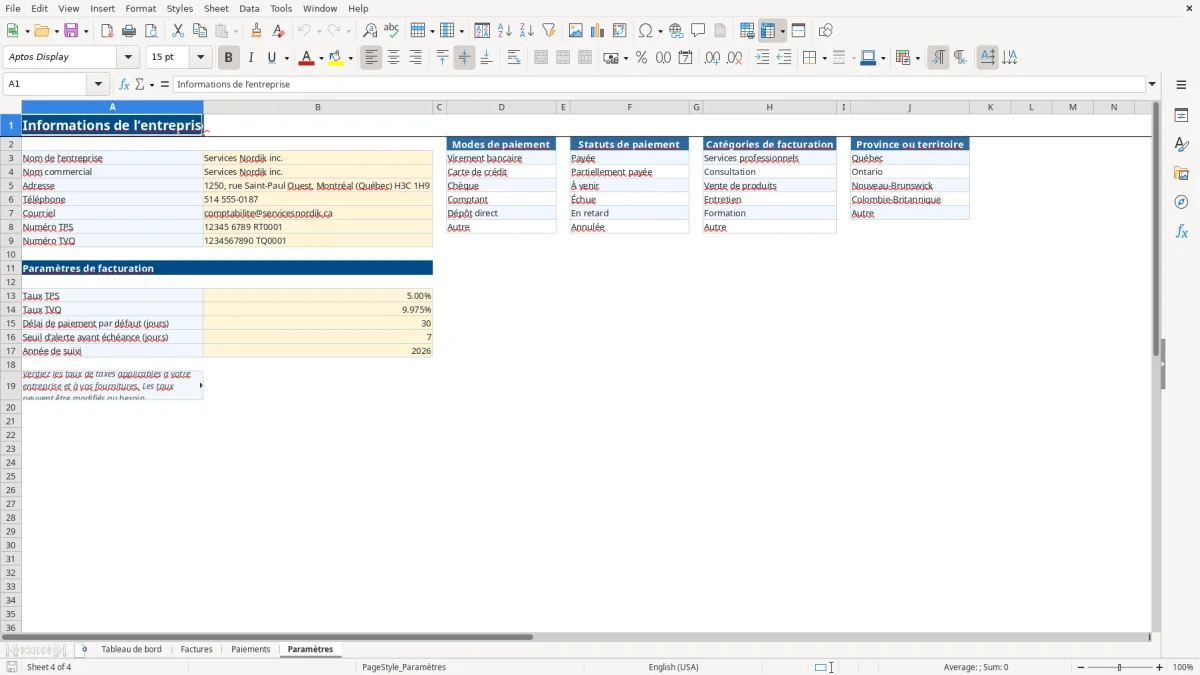The width and height of the screenshot is (1200, 675).
Task: Increase cell indent
Action: point(763,58)
